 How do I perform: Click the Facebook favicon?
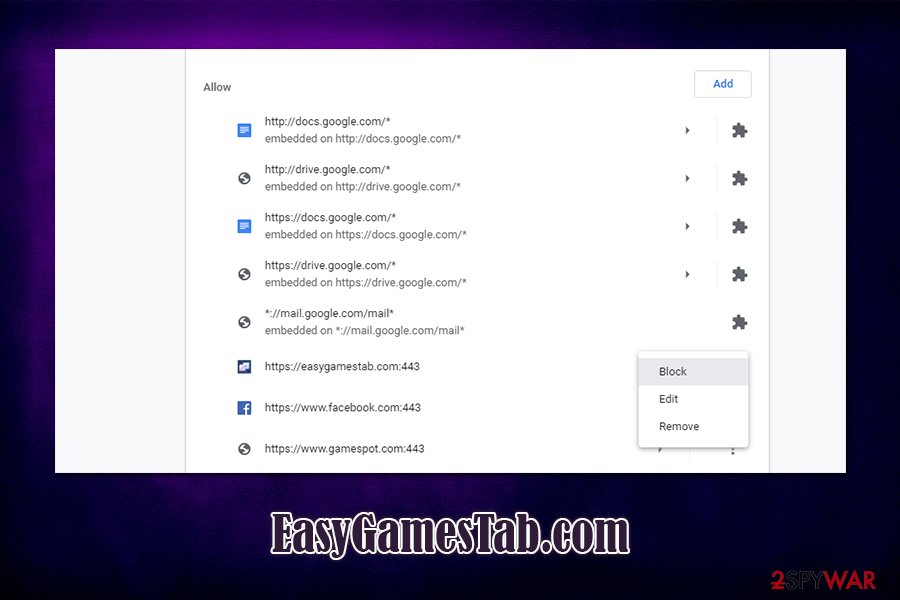click(x=244, y=408)
